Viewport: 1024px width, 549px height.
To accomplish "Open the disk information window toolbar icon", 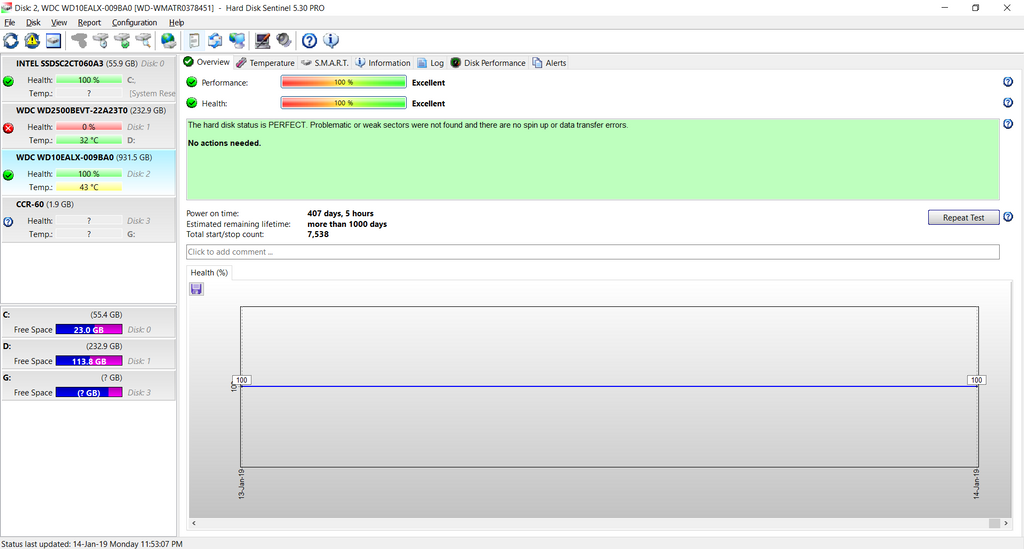I will coord(54,40).
